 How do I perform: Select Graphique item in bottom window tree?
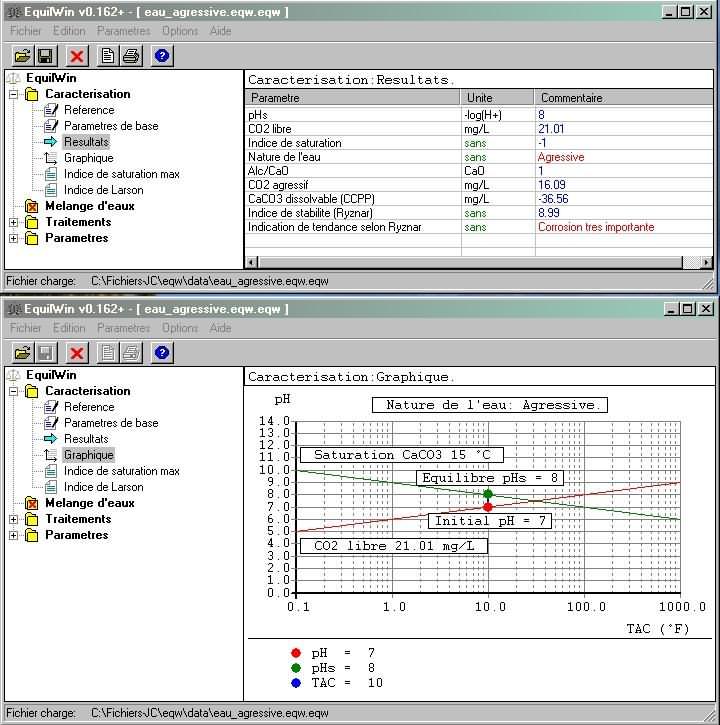coord(88,455)
